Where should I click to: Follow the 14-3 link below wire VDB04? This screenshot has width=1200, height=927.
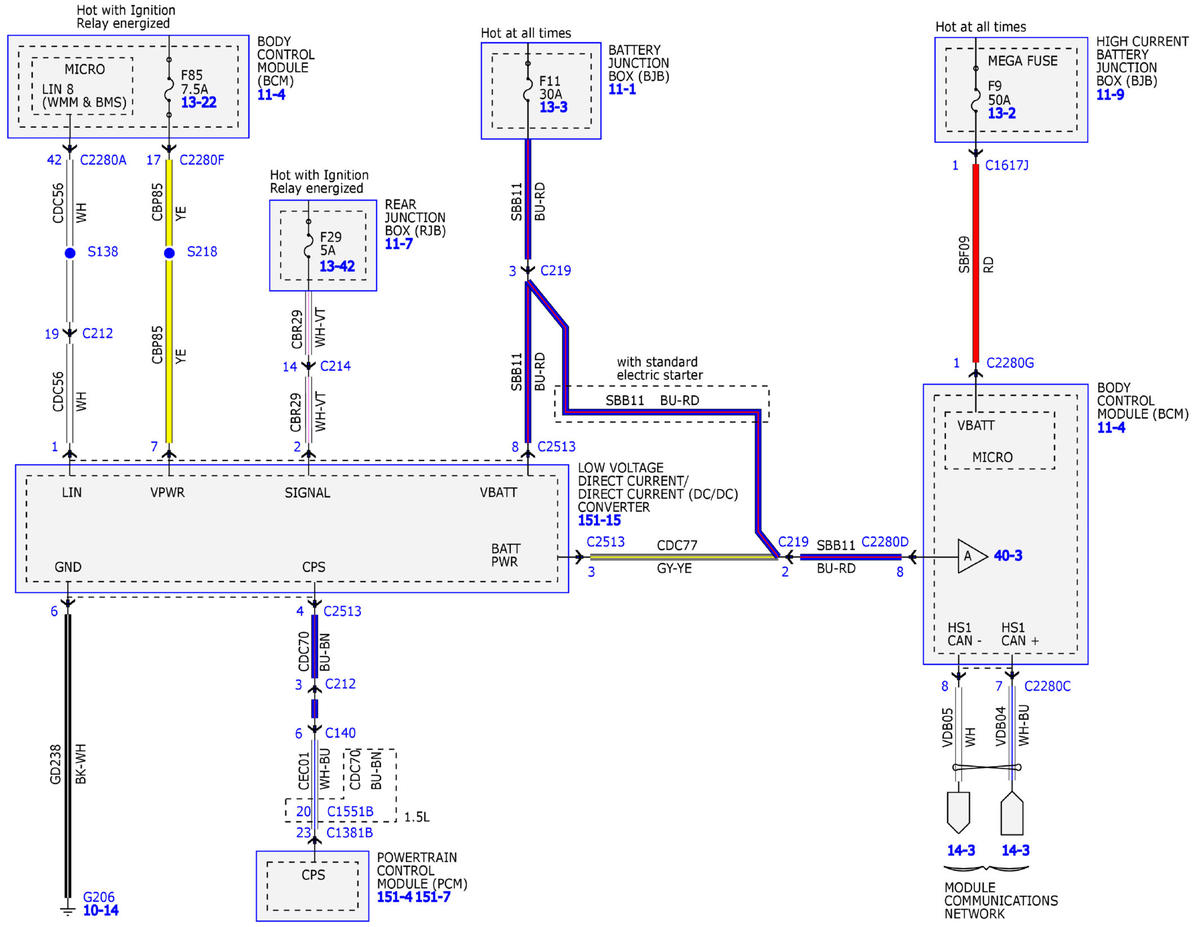[x=1015, y=850]
